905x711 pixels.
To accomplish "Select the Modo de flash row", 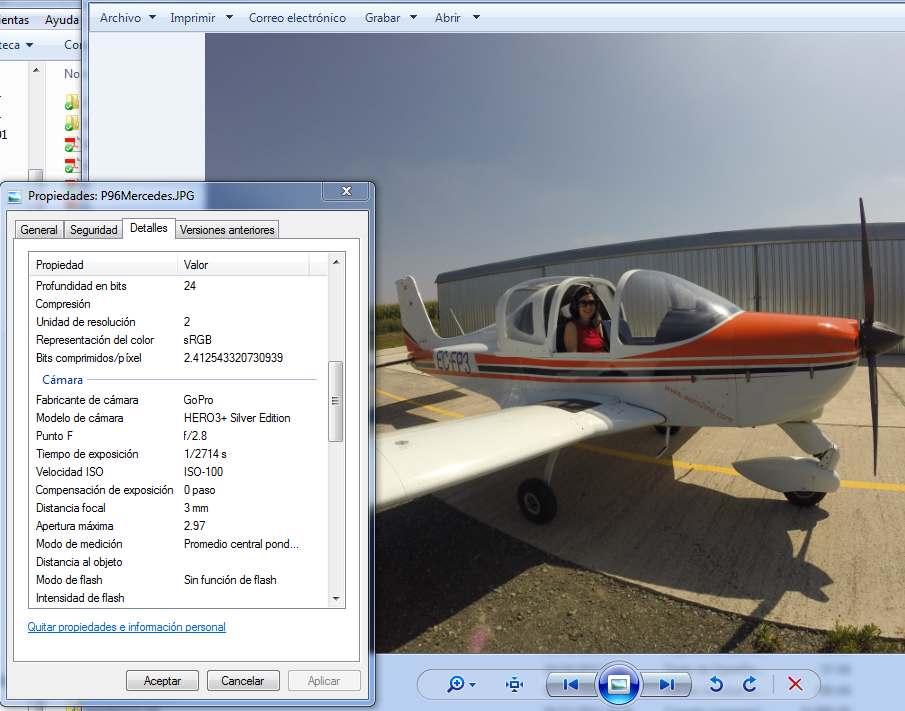I will (x=178, y=580).
